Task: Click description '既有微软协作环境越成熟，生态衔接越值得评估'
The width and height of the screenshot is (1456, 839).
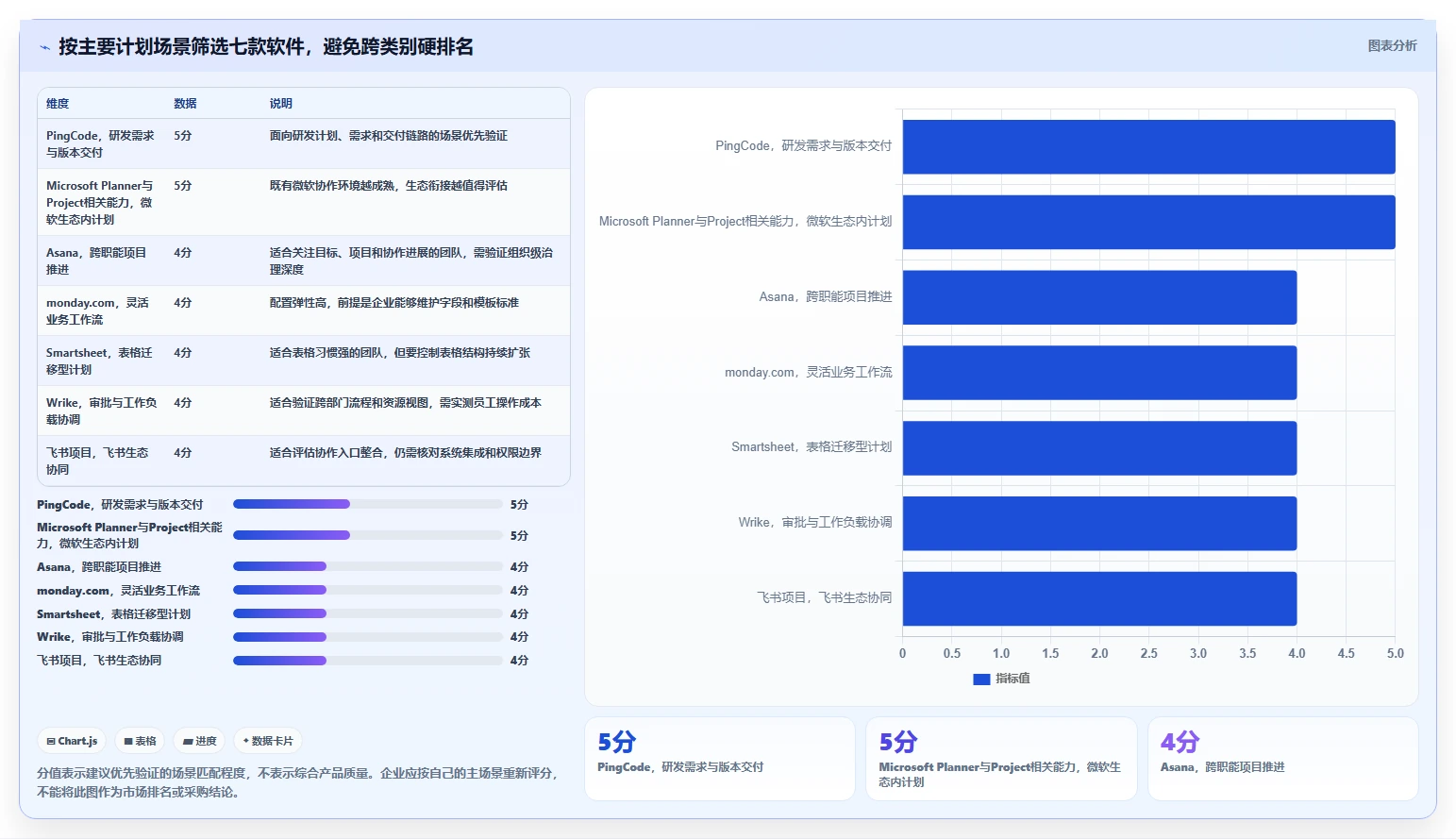Action: [388, 186]
